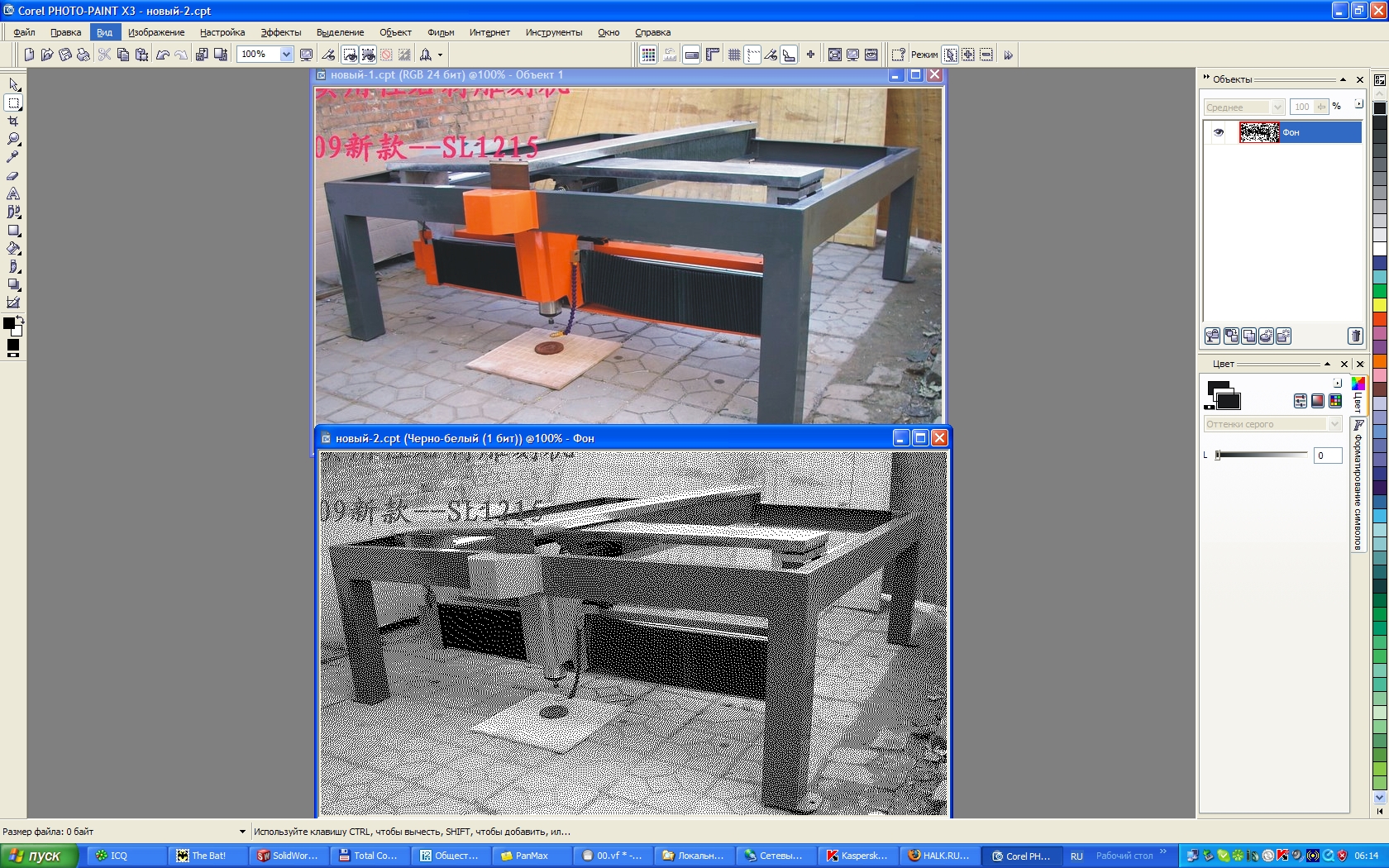1389x868 pixels.
Task: Collapse the Объекты docker panel
Action: (x=1343, y=79)
